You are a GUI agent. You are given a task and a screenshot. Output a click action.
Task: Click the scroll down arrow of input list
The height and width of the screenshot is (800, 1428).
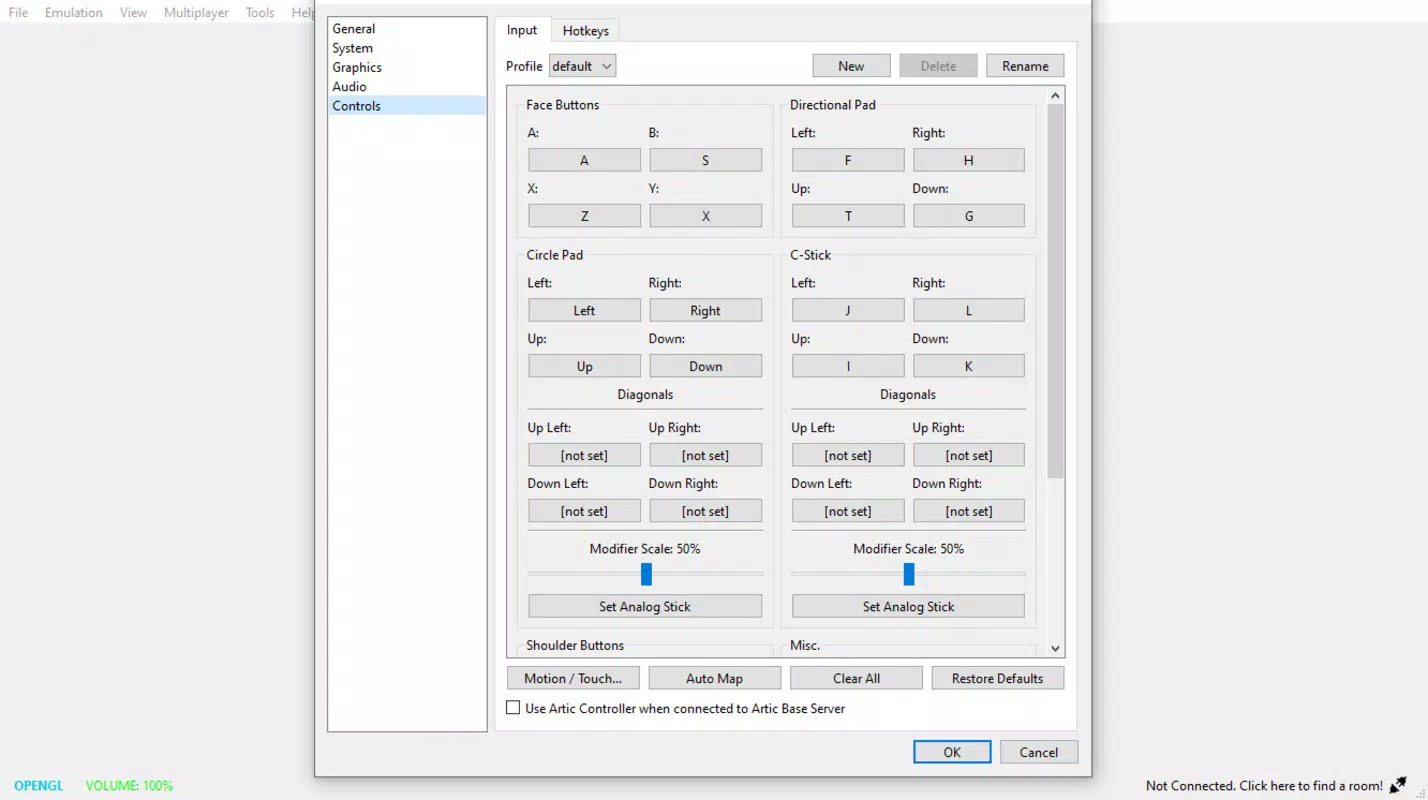click(1055, 648)
